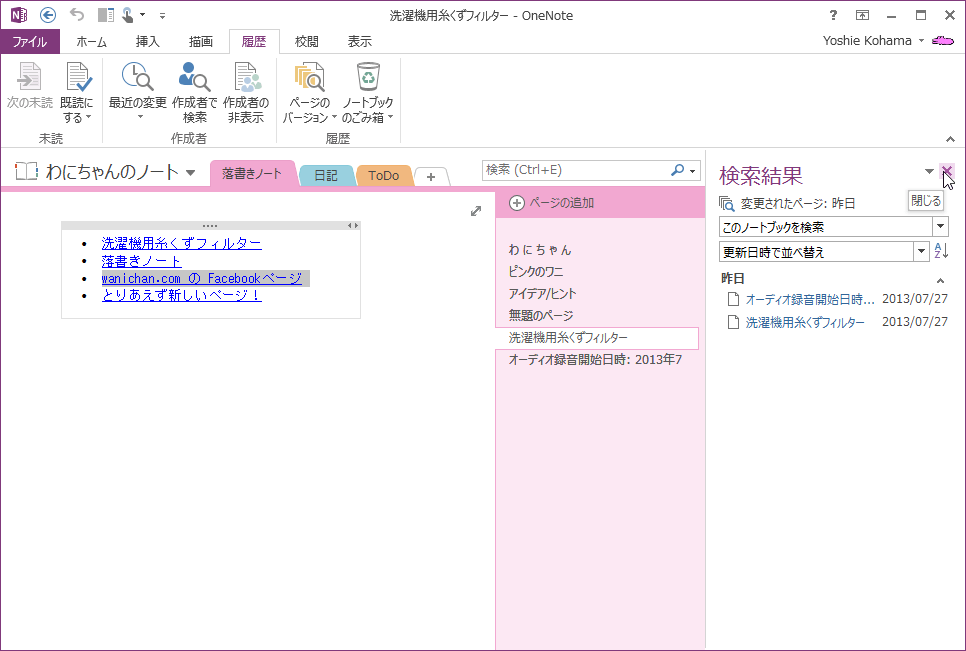This screenshot has height=651, width=966.
Task: Open オーディオ録音開始日時: 2013年7 page in list
Action: tap(595, 360)
